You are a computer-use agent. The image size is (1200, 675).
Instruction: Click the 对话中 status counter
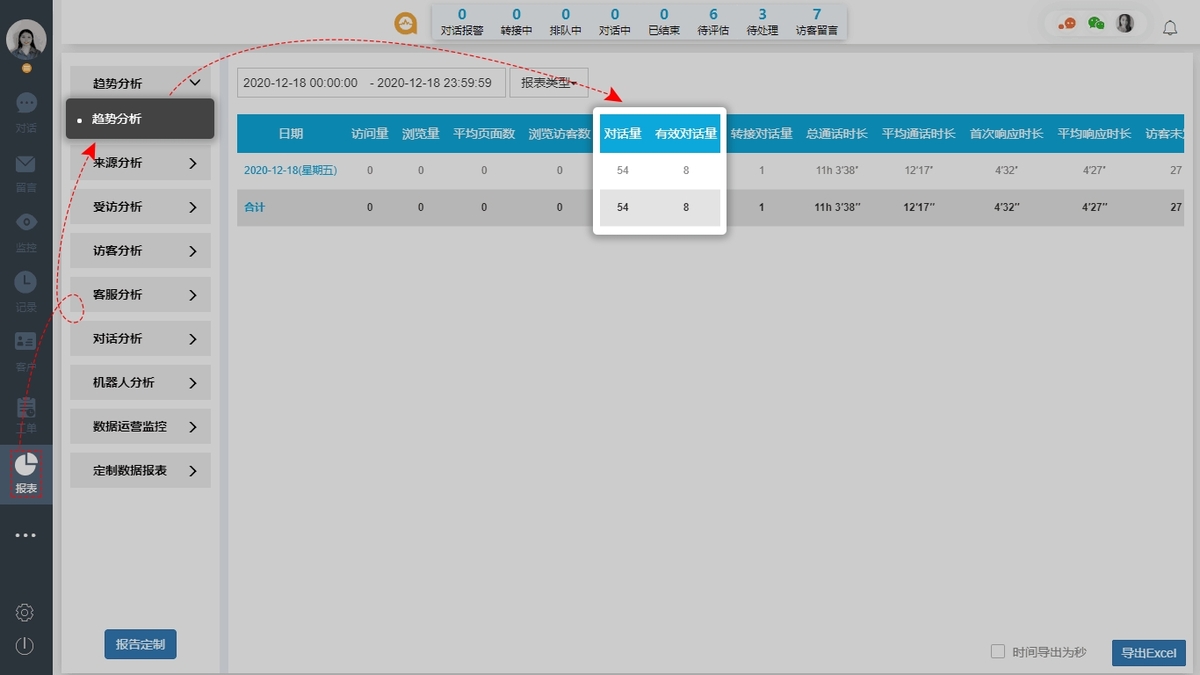[614, 21]
